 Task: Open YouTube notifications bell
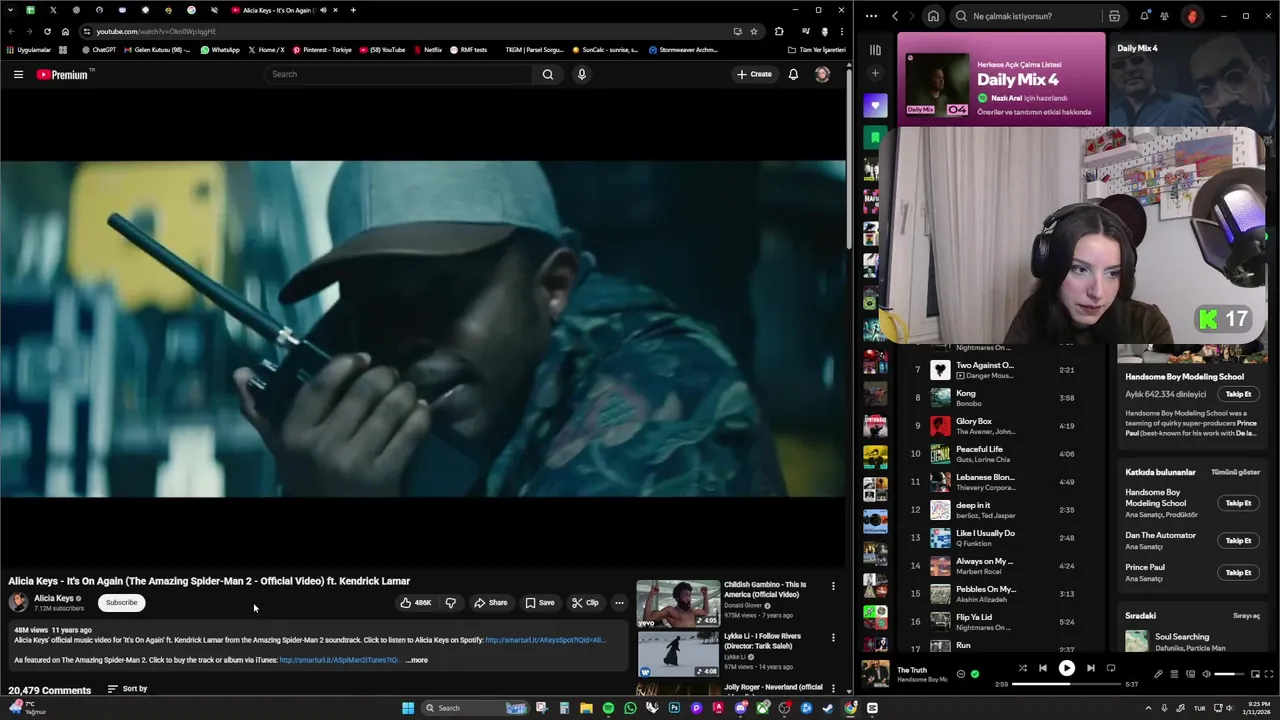(x=793, y=74)
